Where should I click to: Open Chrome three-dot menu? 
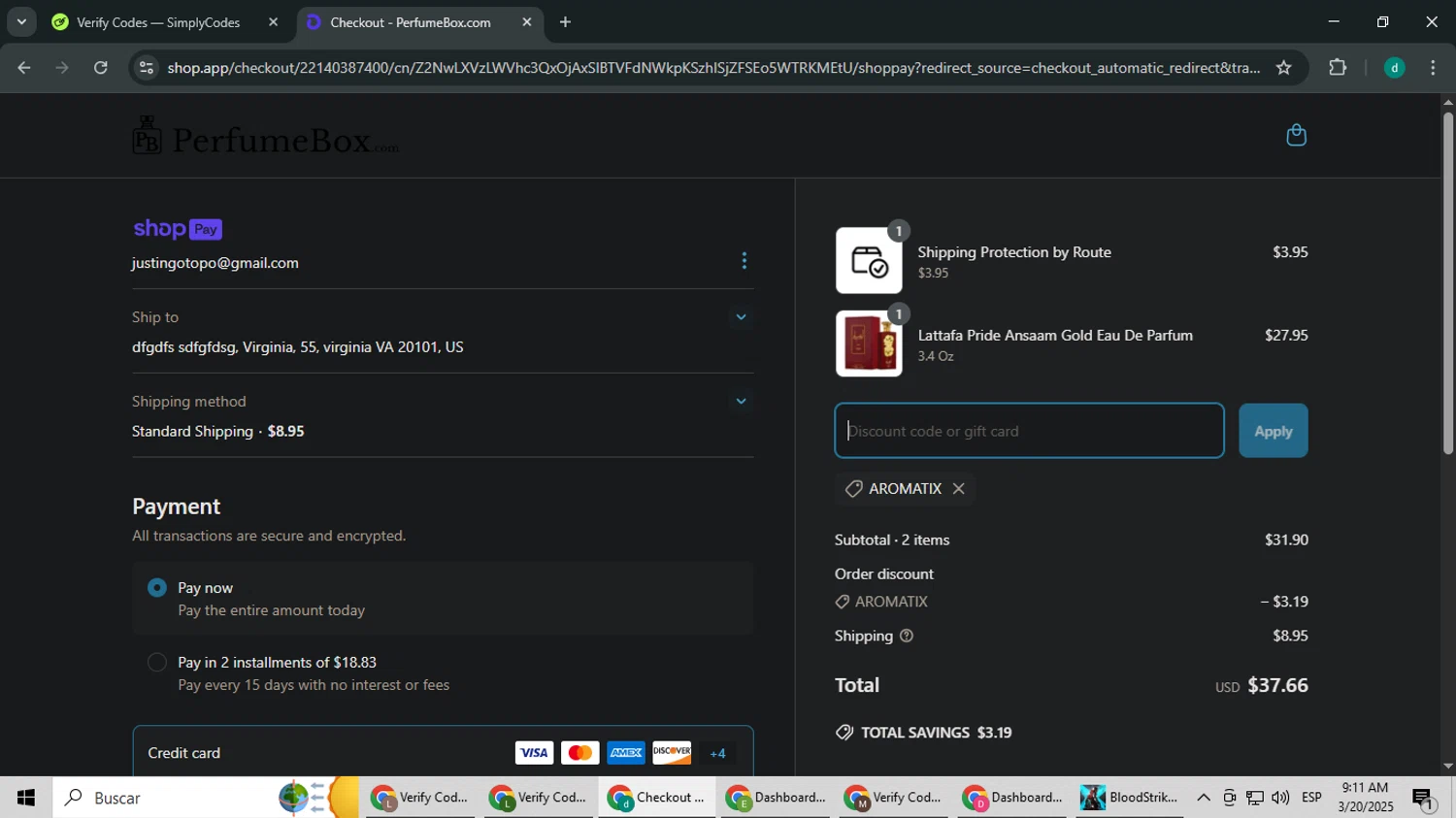(1433, 68)
